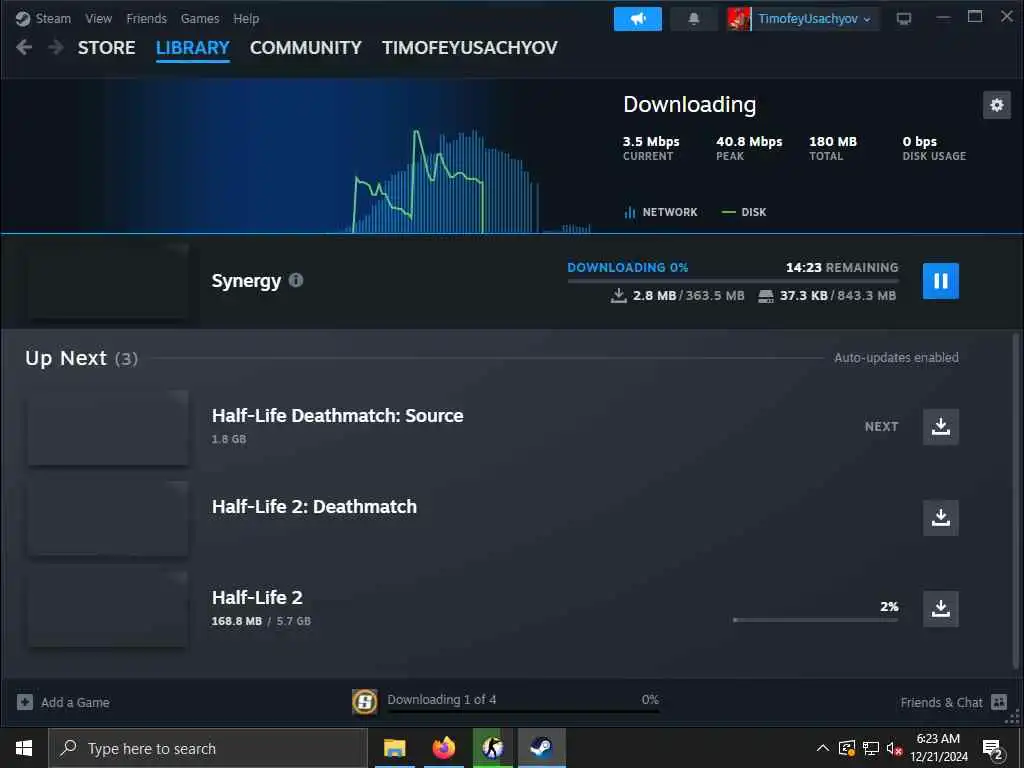The image size is (1024, 768).
Task: Click 14:23 REMAINING text
Action: pos(842,267)
